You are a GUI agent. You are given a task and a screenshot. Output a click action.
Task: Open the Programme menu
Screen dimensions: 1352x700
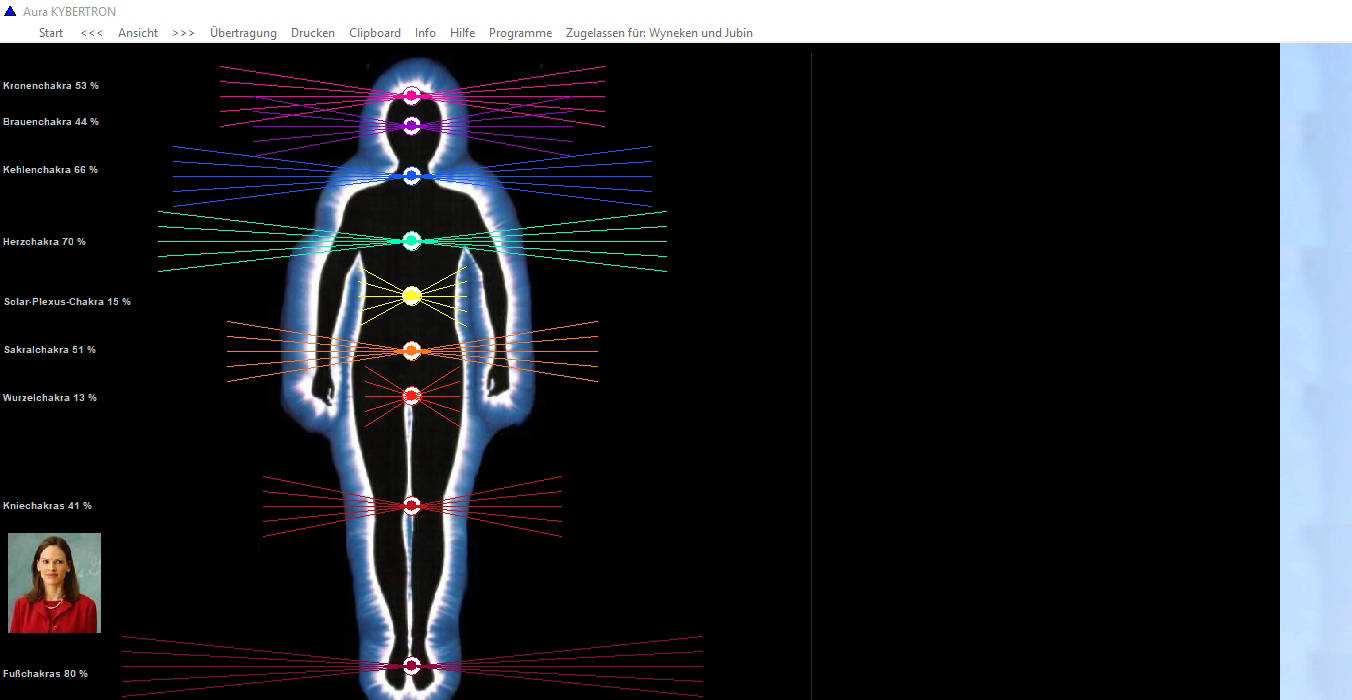click(x=520, y=33)
